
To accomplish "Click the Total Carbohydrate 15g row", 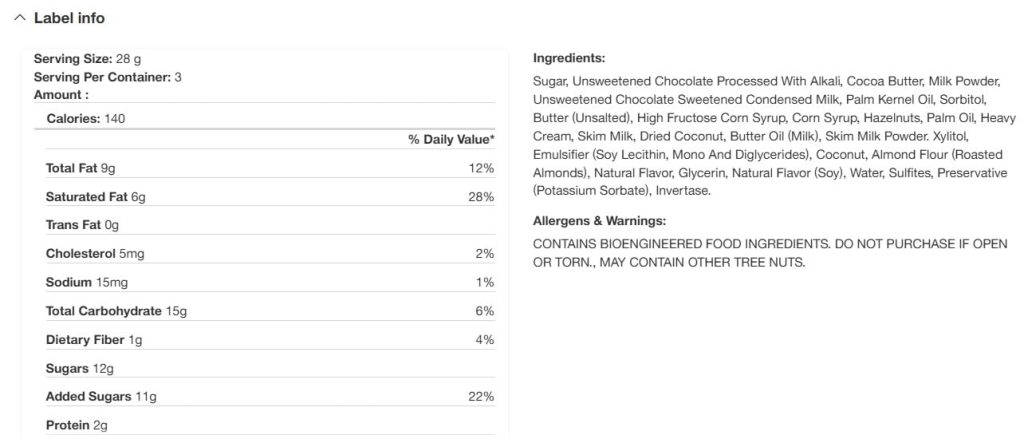I will pos(264,311).
